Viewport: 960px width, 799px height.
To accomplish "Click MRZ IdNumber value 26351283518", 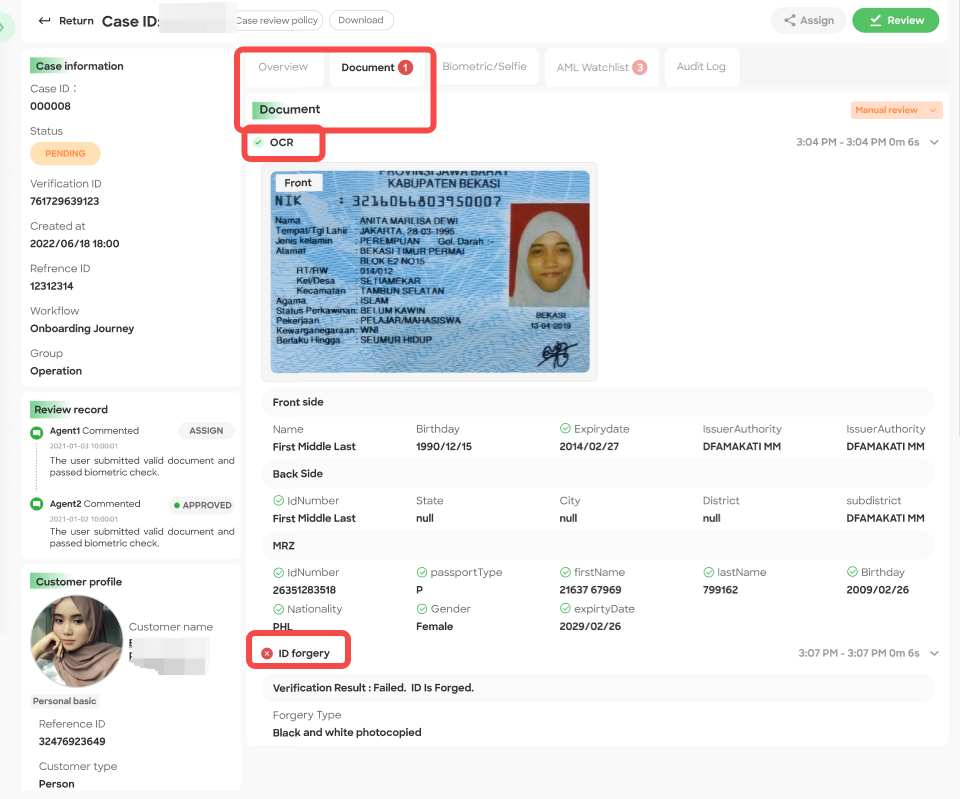I will tap(304, 590).
